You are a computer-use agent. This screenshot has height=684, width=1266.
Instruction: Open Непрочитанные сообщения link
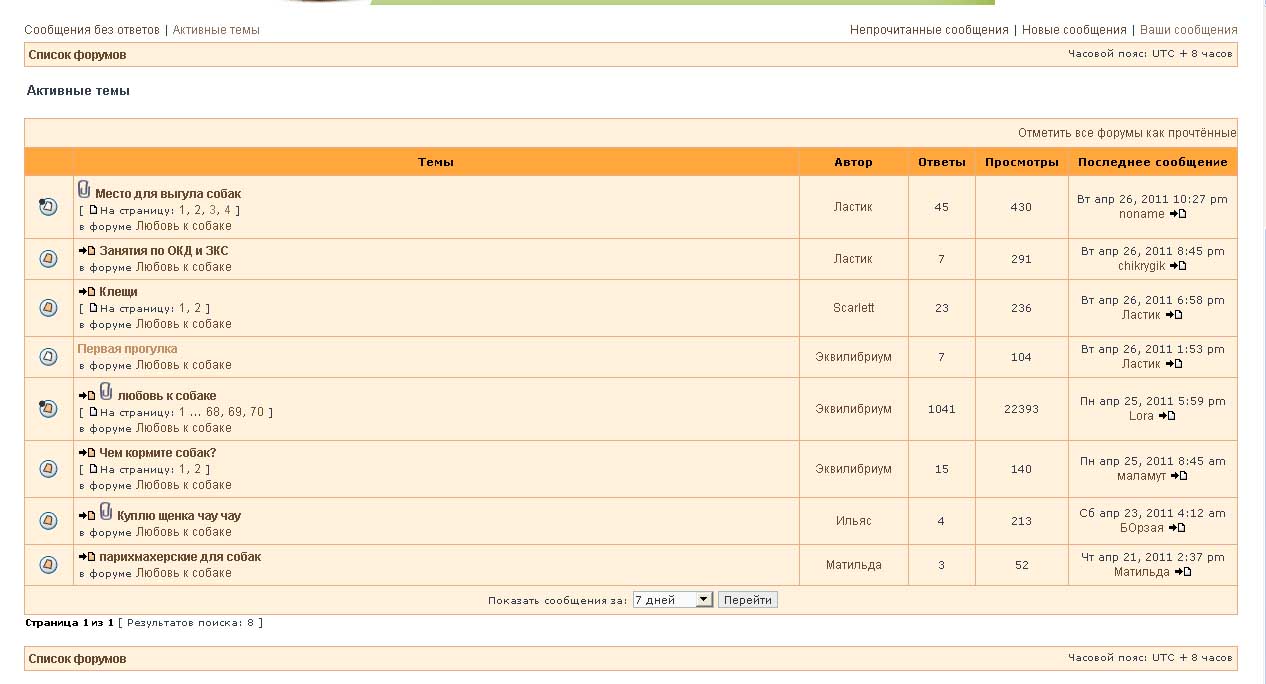tap(929, 30)
